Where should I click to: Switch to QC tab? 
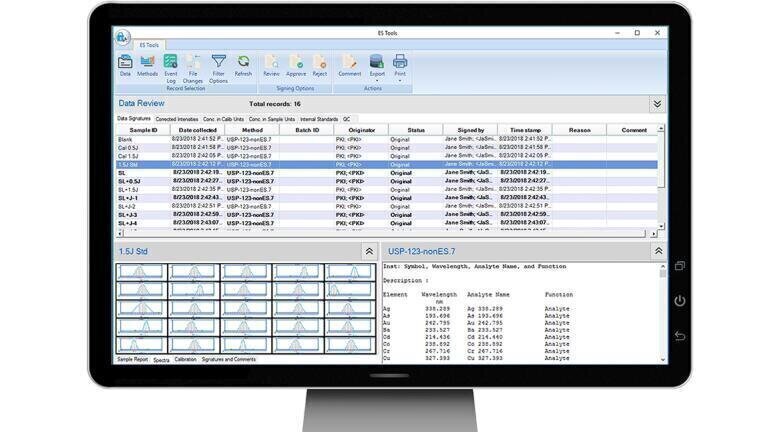(347, 119)
